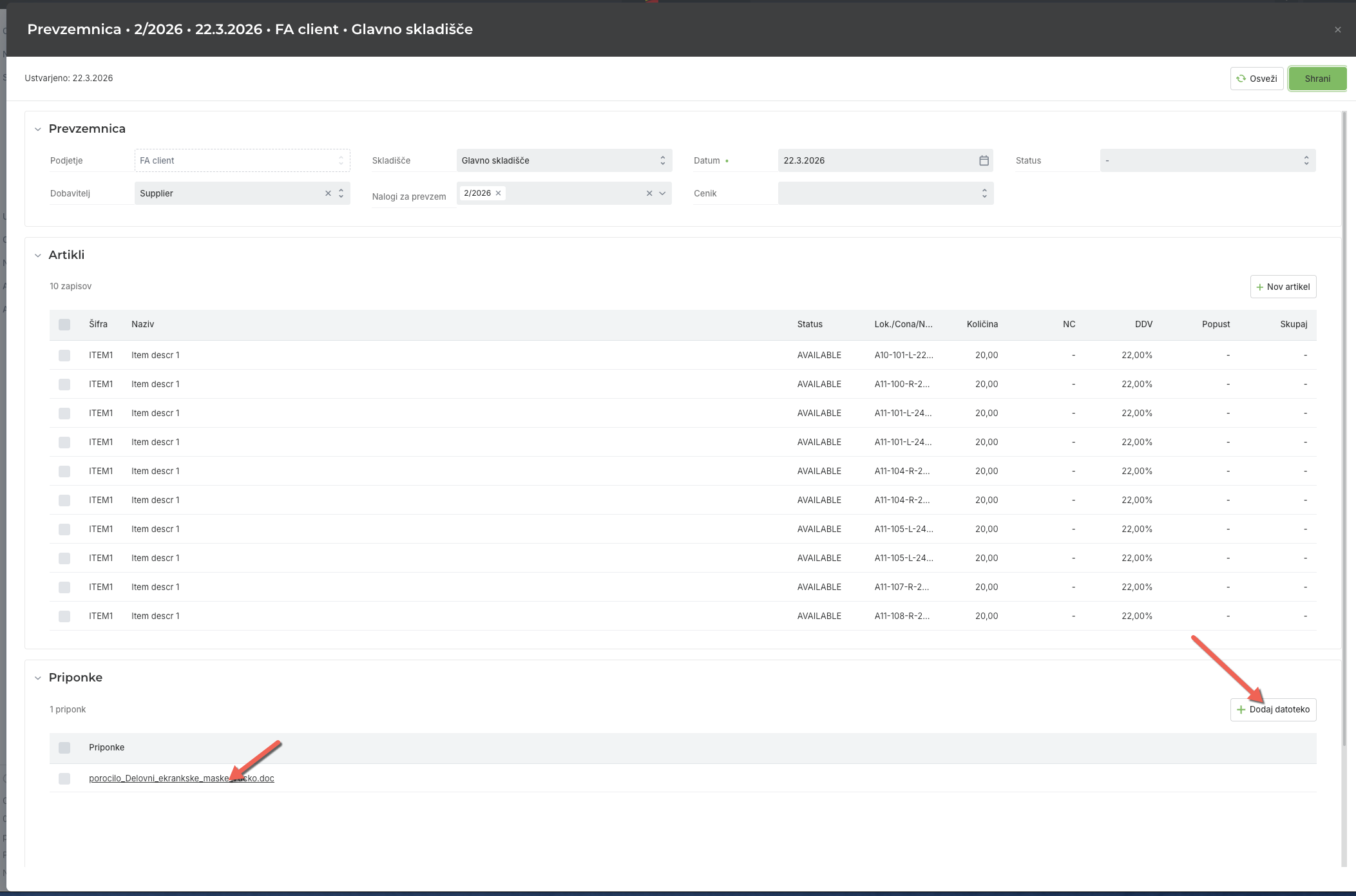Sort by Količina column header

click(x=982, y=325)
